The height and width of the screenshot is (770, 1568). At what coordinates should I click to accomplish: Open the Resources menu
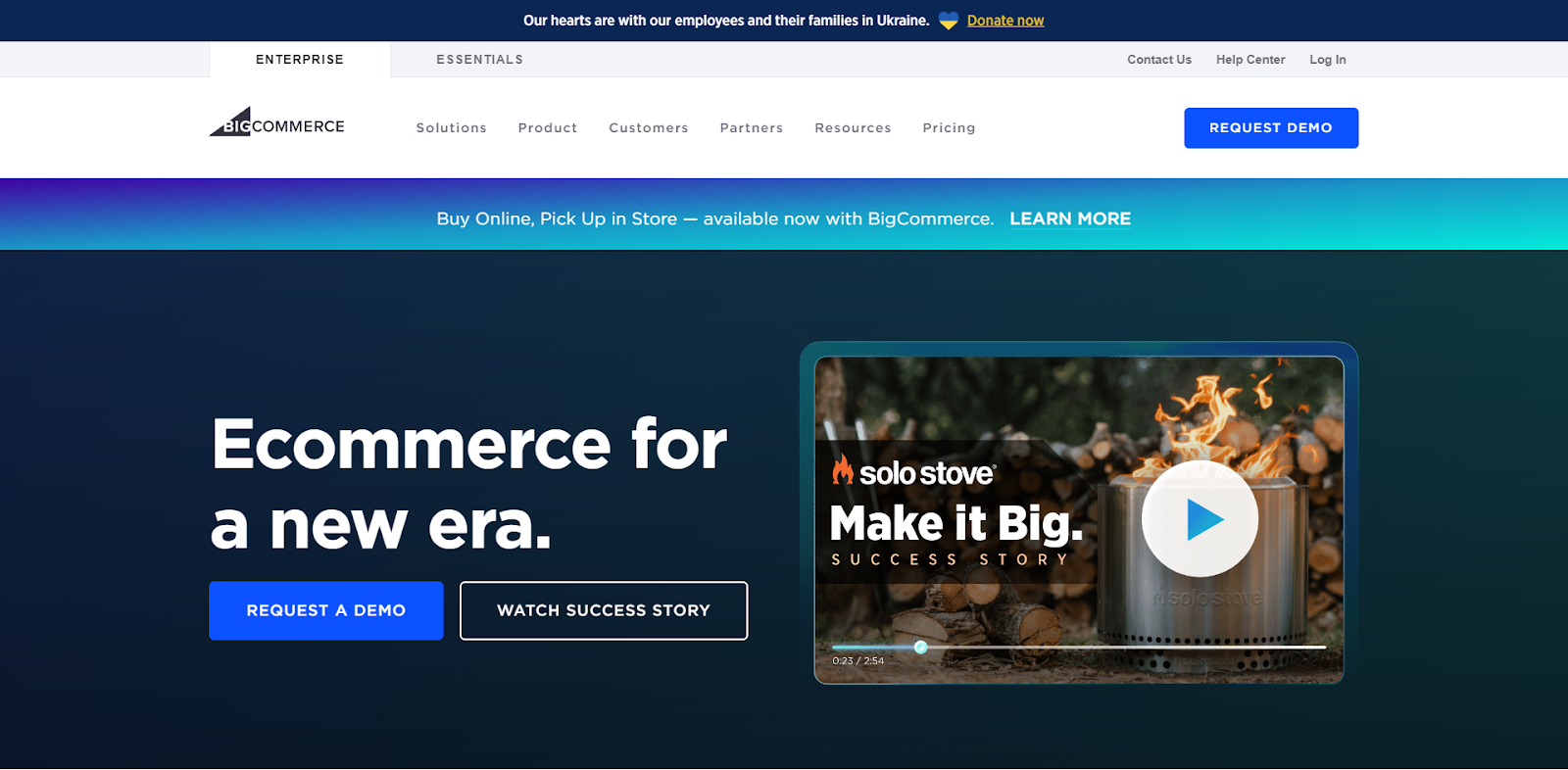click(x=853, y=128)
